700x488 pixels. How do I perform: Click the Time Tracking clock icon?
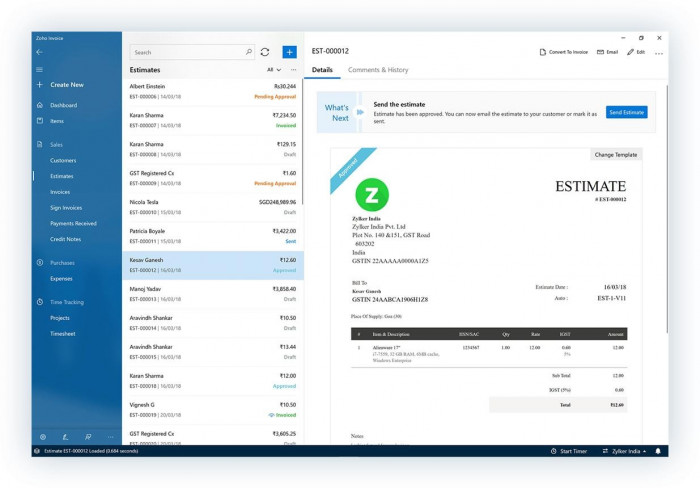pos(40,302)
